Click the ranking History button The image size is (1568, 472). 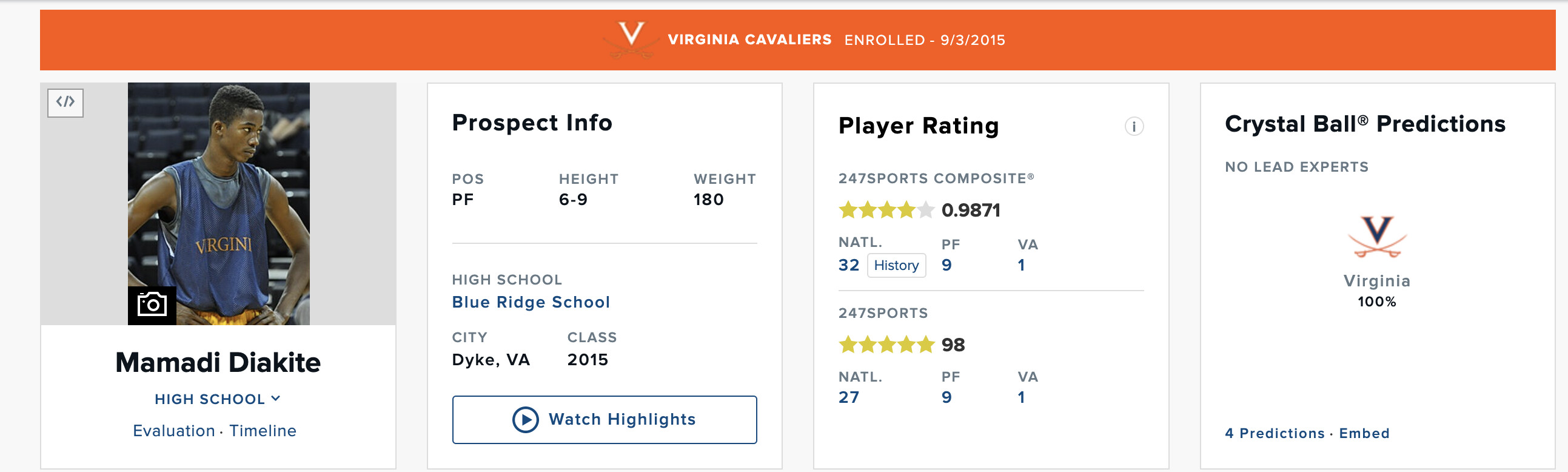[896, 266]
